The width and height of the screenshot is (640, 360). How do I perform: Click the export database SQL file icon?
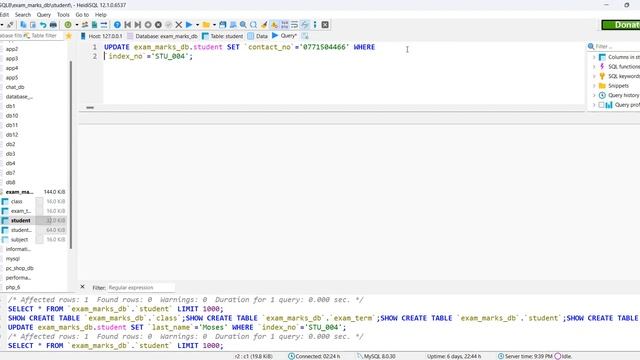[94, 25]
